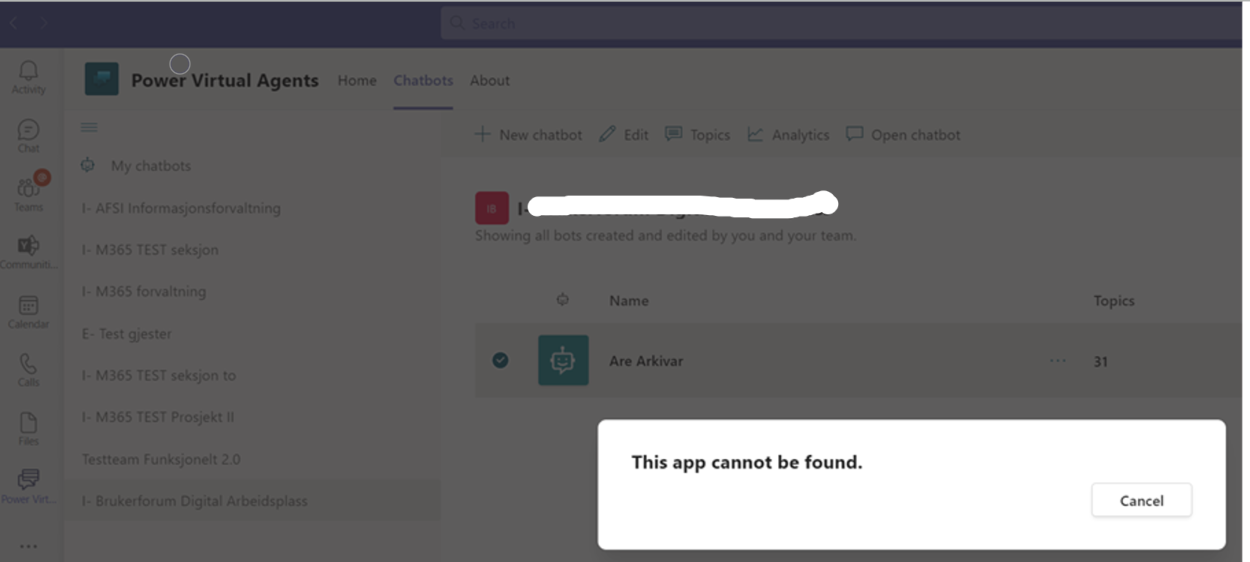This screenshot has width=1250, height=562.
Task: Click New chatbot in the toolbar
Action: pos(528,134)
